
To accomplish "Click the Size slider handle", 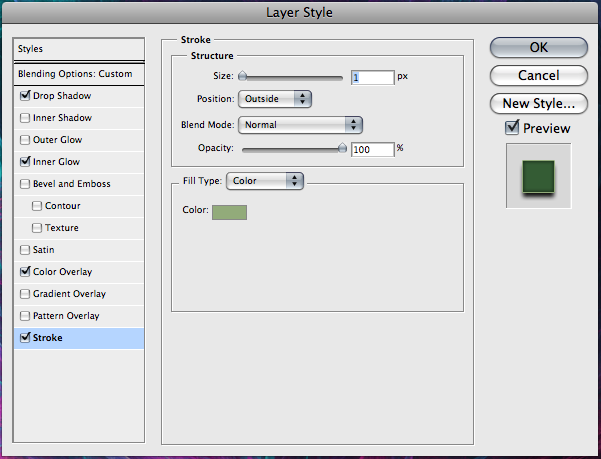I will pos(242,76).
